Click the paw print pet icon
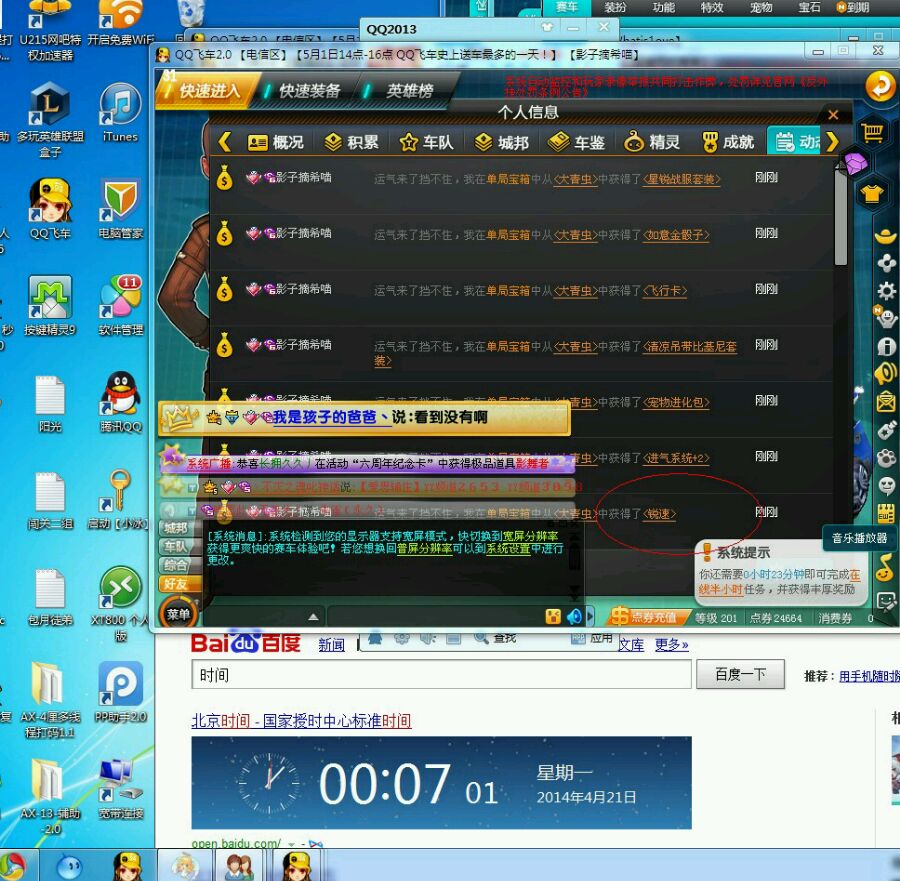 point(886,458)
